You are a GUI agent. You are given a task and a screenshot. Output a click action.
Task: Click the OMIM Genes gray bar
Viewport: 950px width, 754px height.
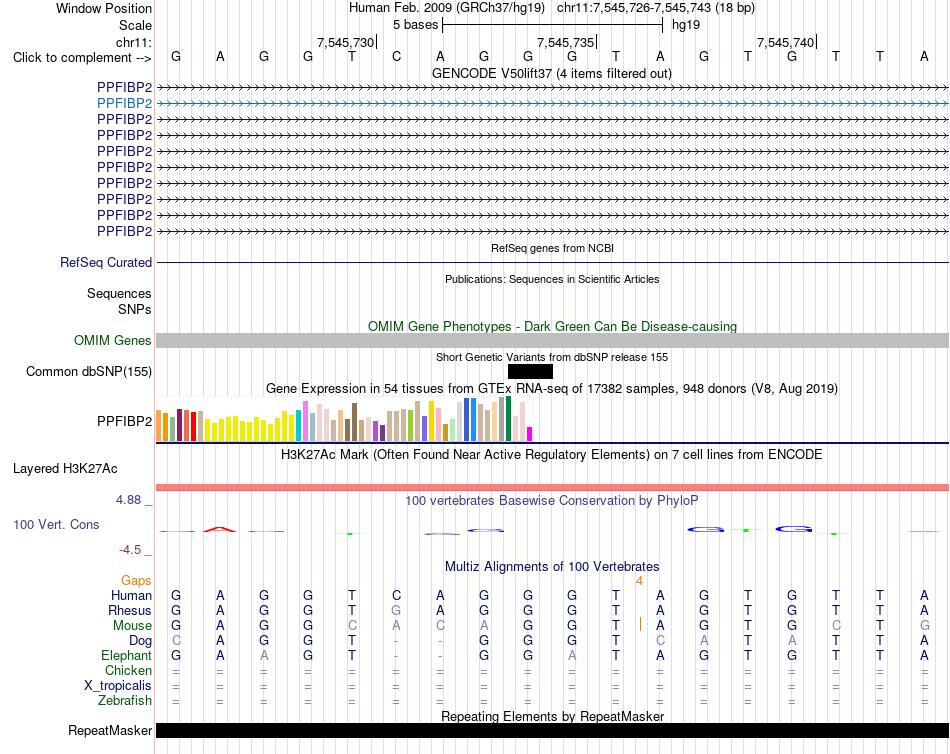click(552, 341)
